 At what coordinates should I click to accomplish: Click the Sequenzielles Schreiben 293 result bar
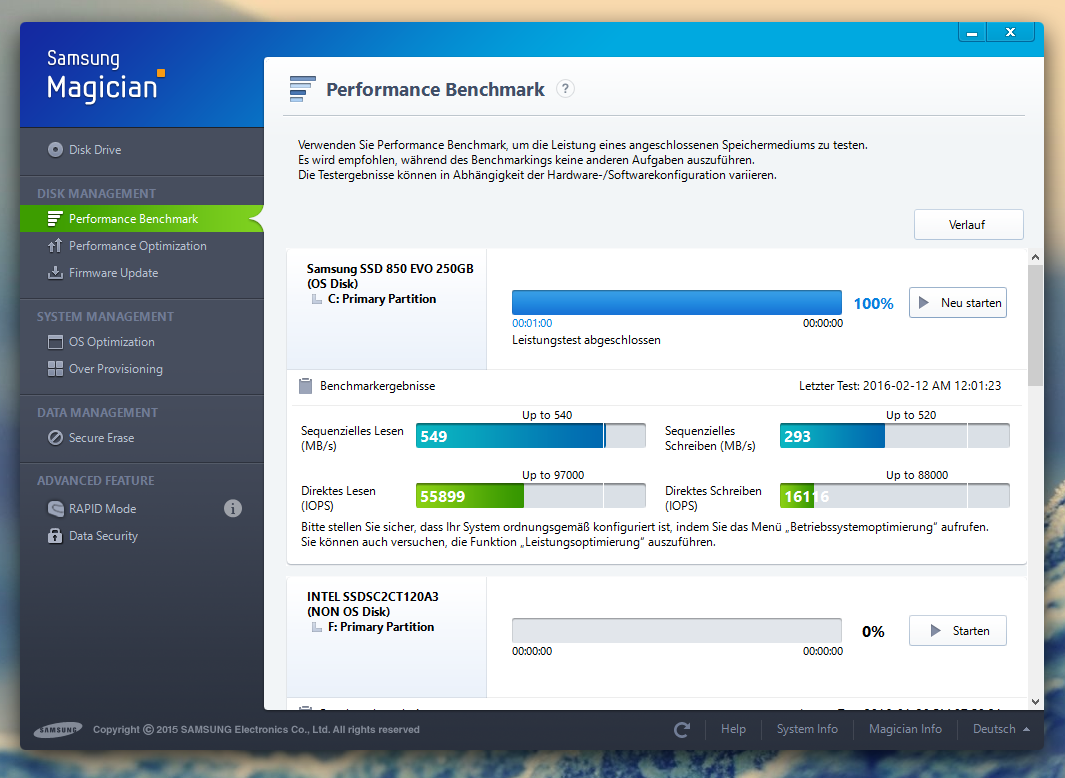click(895, 436)
